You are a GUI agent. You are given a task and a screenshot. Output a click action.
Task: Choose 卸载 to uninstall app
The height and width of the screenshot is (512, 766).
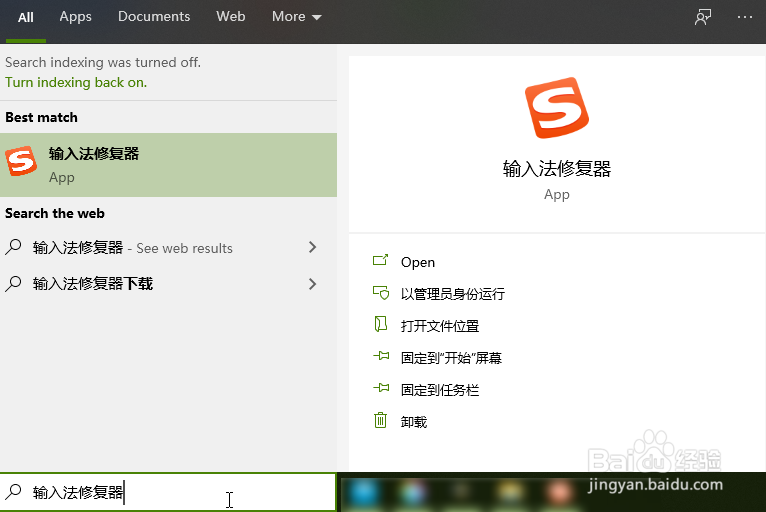pyautogui.click(x=414, y=422)
